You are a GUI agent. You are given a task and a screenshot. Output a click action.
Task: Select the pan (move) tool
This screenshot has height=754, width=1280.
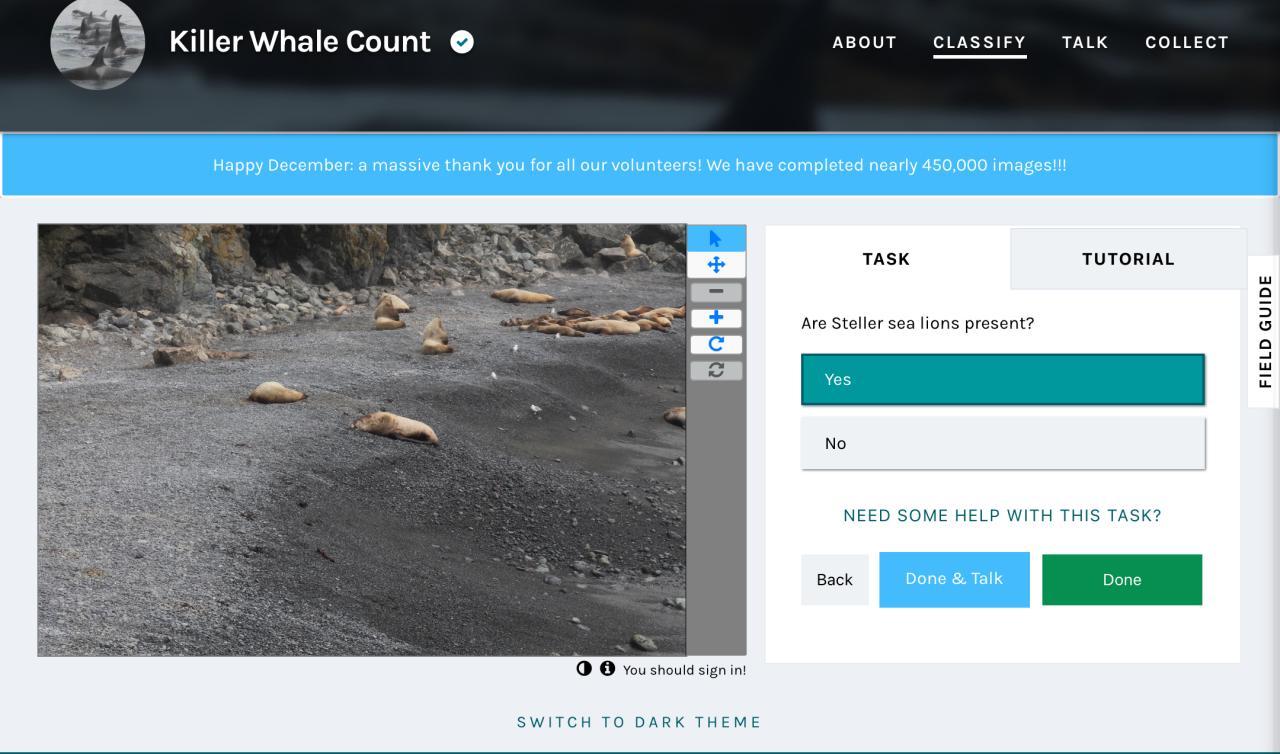(716, 265)
